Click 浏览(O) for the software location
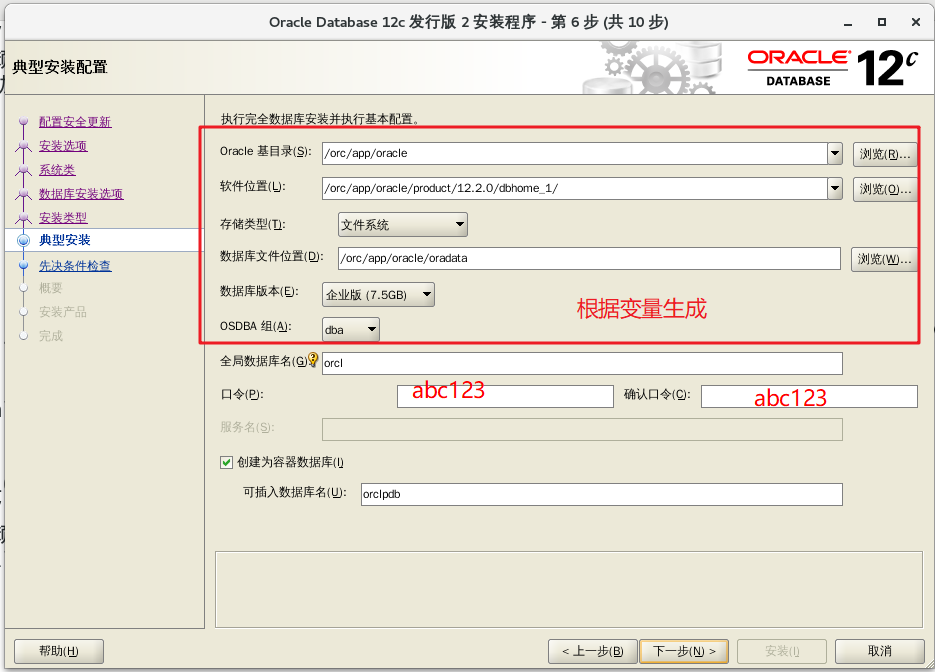Screen dimensions: 935x672 coord(885,189)
